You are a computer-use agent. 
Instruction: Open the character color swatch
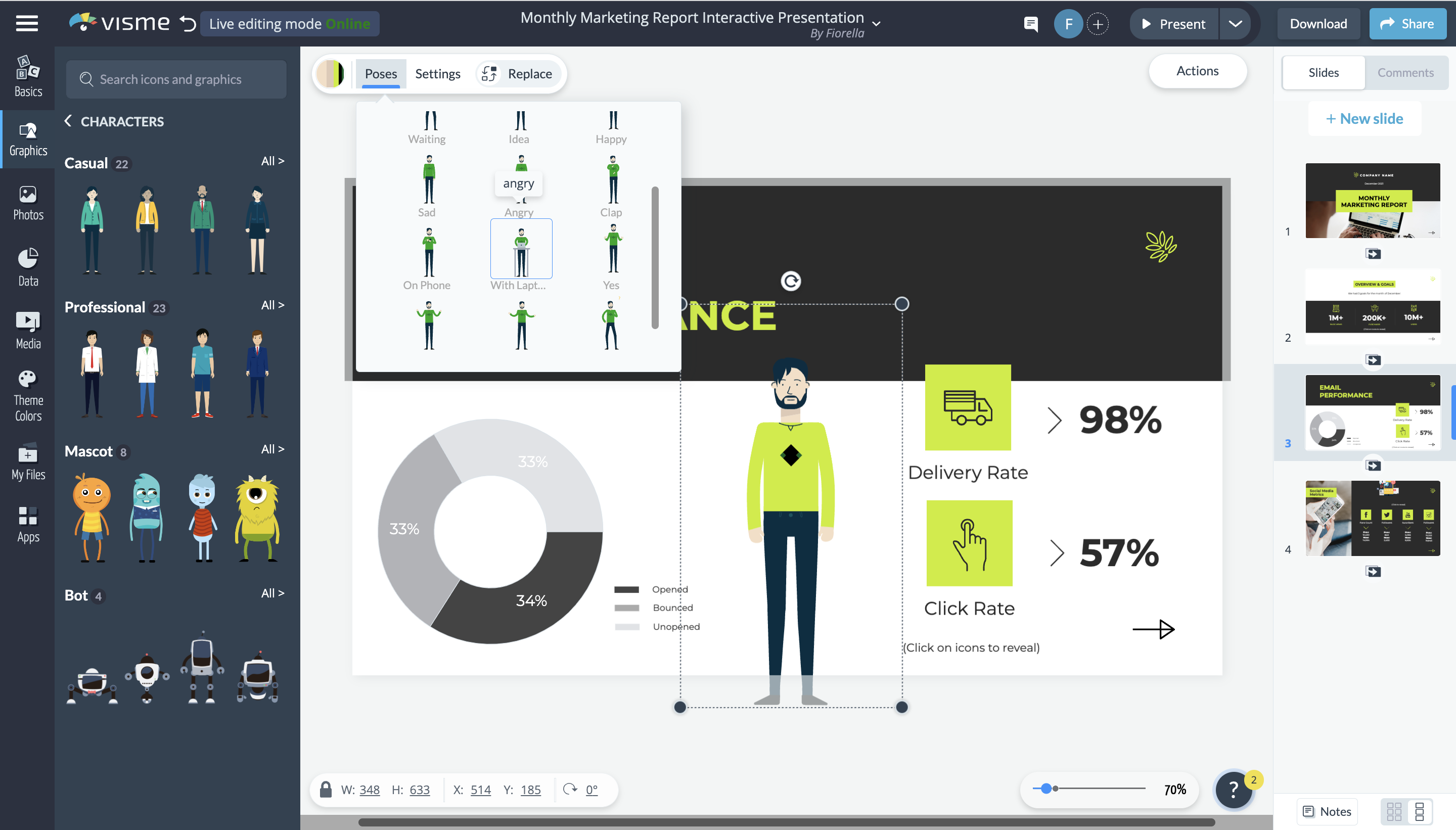(x=331, y=74)
